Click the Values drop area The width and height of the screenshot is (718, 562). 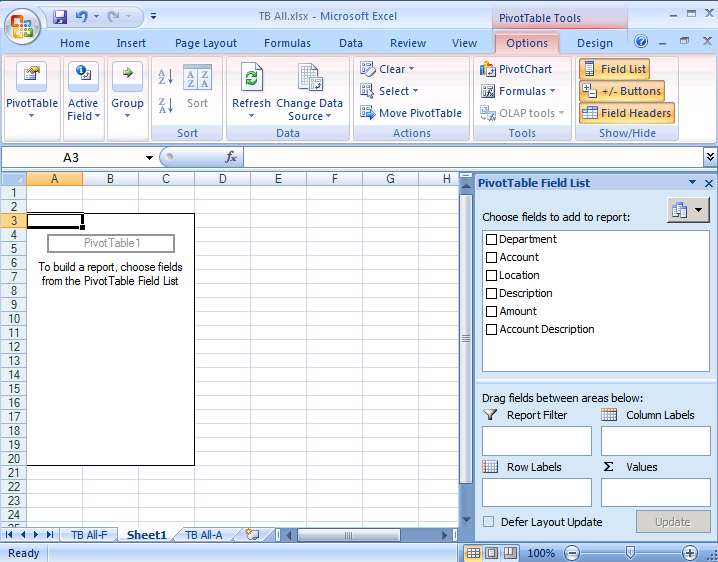pyautogui.click(x=656, y=492)
